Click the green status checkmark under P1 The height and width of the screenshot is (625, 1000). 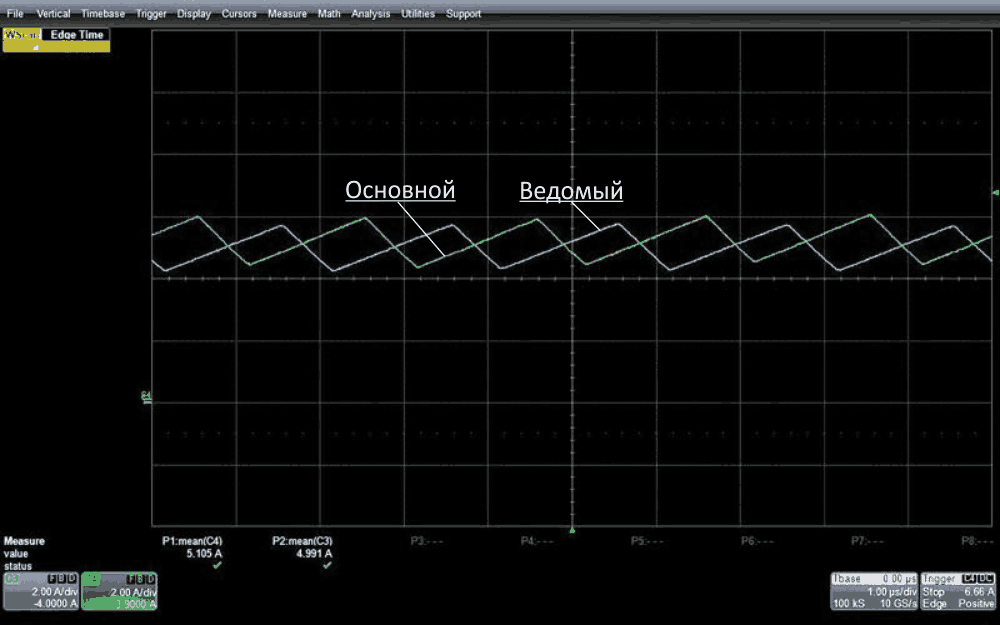[x=217, y=565]
